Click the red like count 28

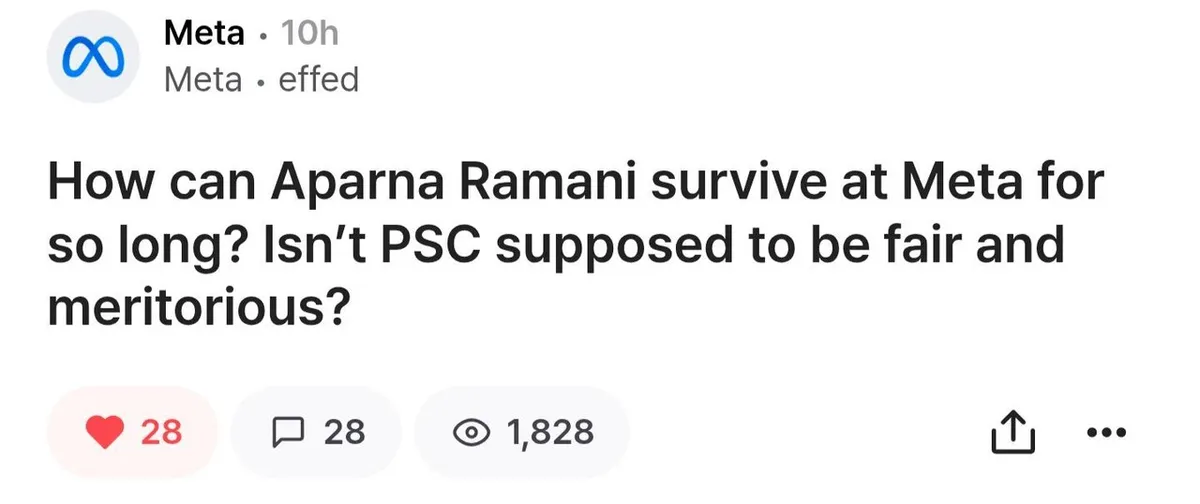click(161, 432)
